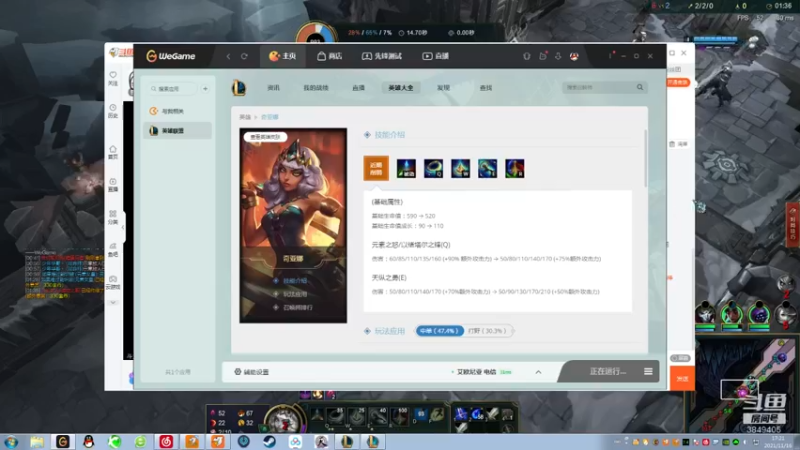Viewport: 800px width, 450px height.
Task: Switch to the 查找 tab
Action: 486,88
